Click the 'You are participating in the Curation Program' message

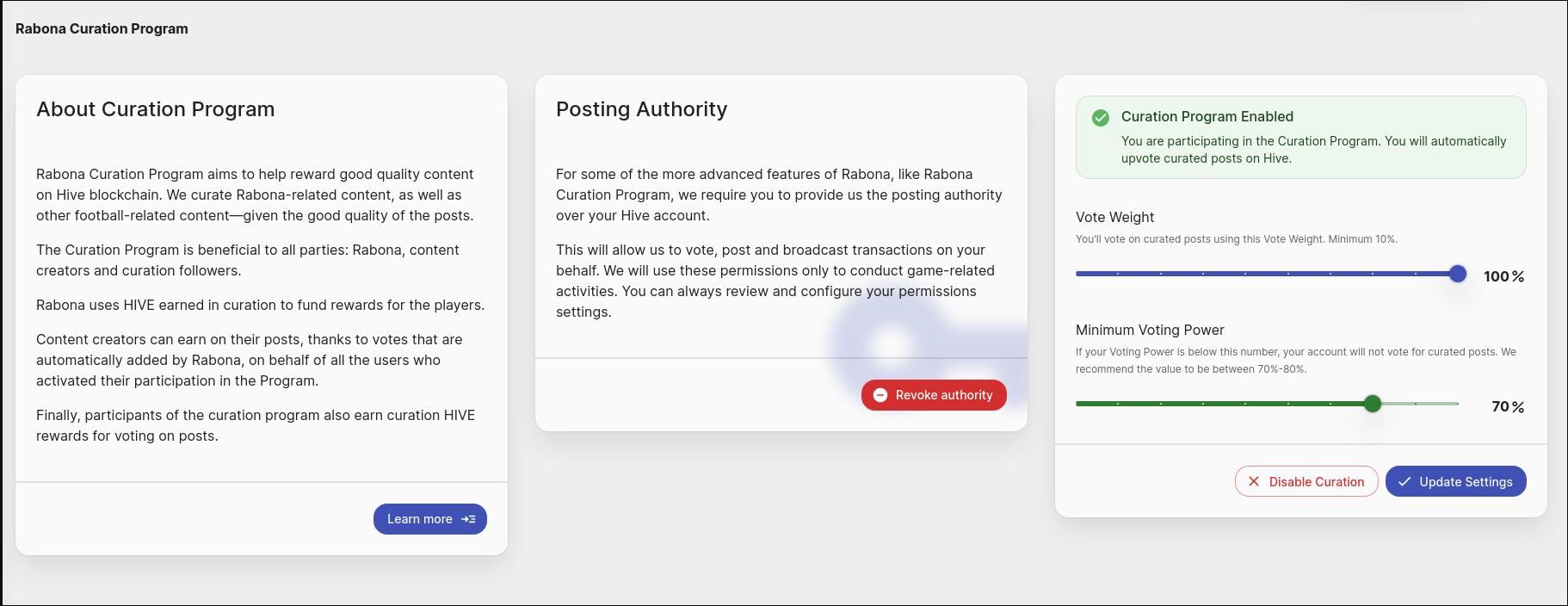[1314, 150]
